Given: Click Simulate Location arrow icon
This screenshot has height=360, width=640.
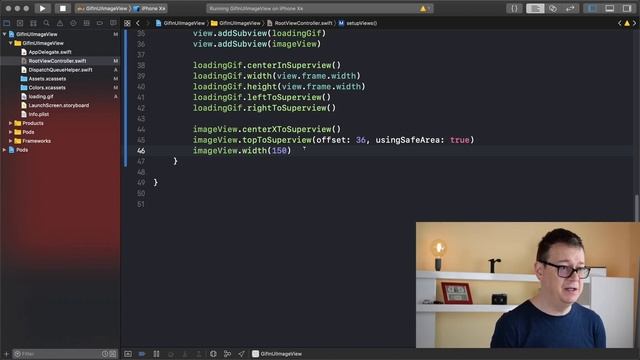Looking at the screenshot, I should click(x=241, y=354).
